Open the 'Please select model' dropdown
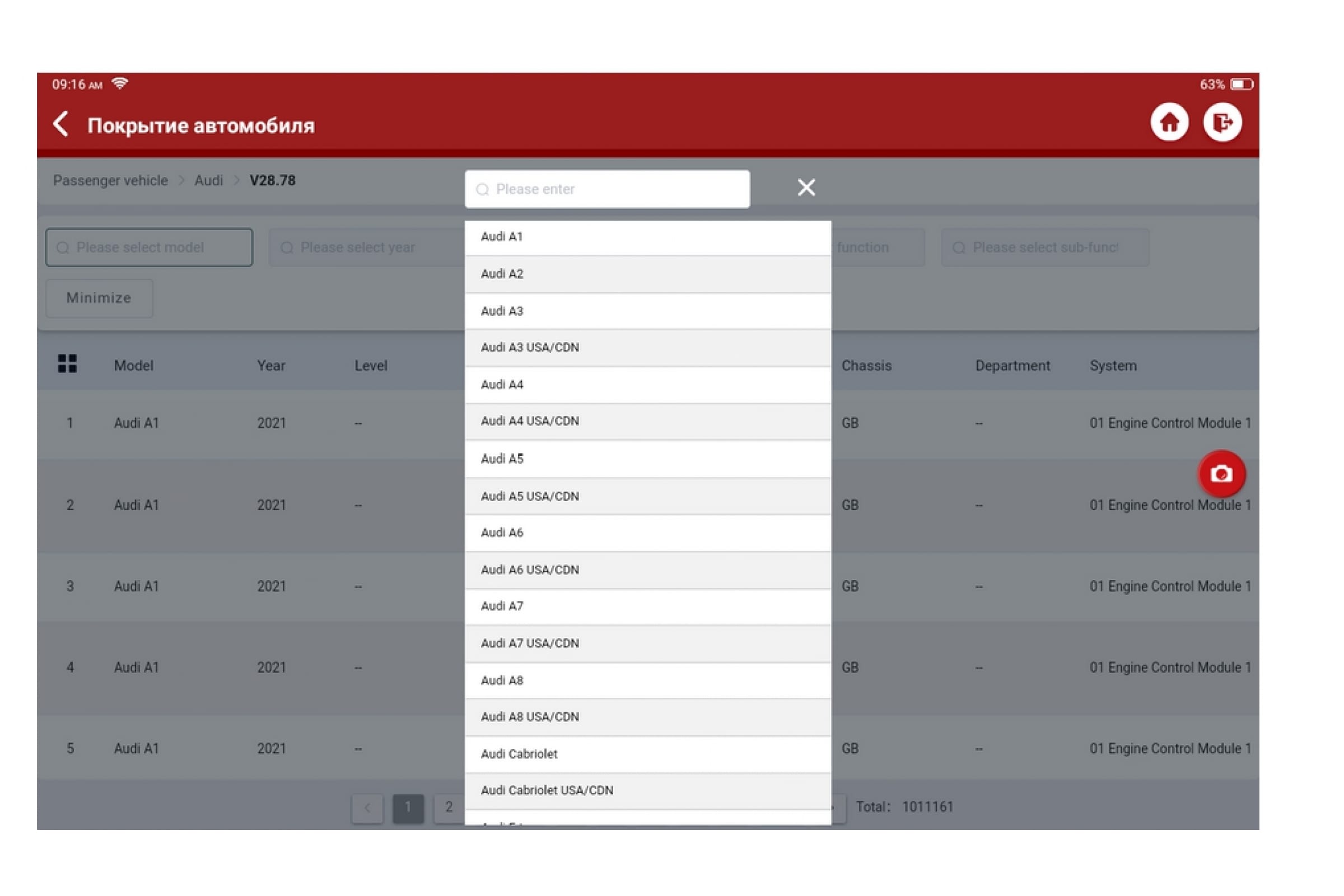This screenshot has width=1344, height=896. [x=149, y=248]
